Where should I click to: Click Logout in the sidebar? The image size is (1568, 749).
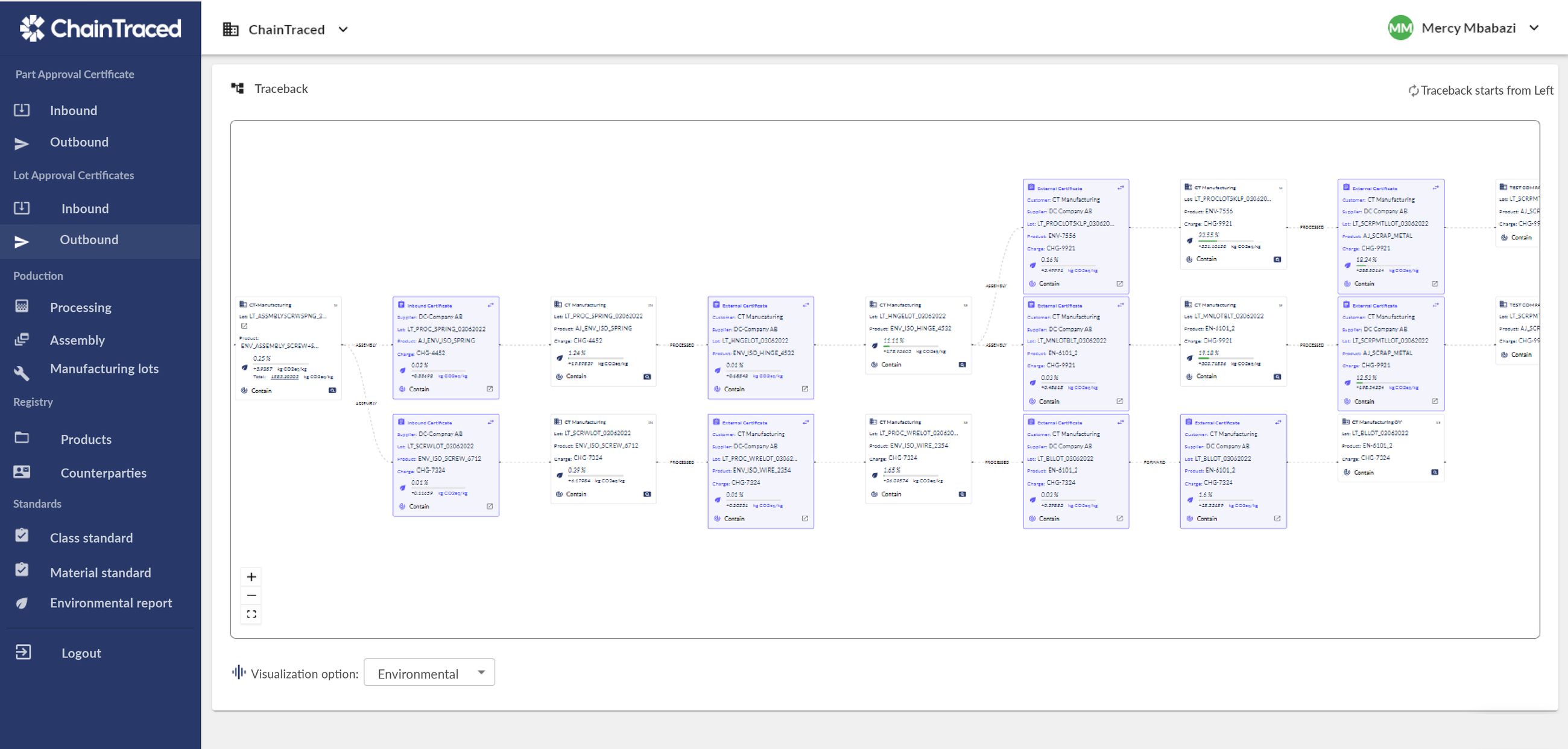[81, 653]
